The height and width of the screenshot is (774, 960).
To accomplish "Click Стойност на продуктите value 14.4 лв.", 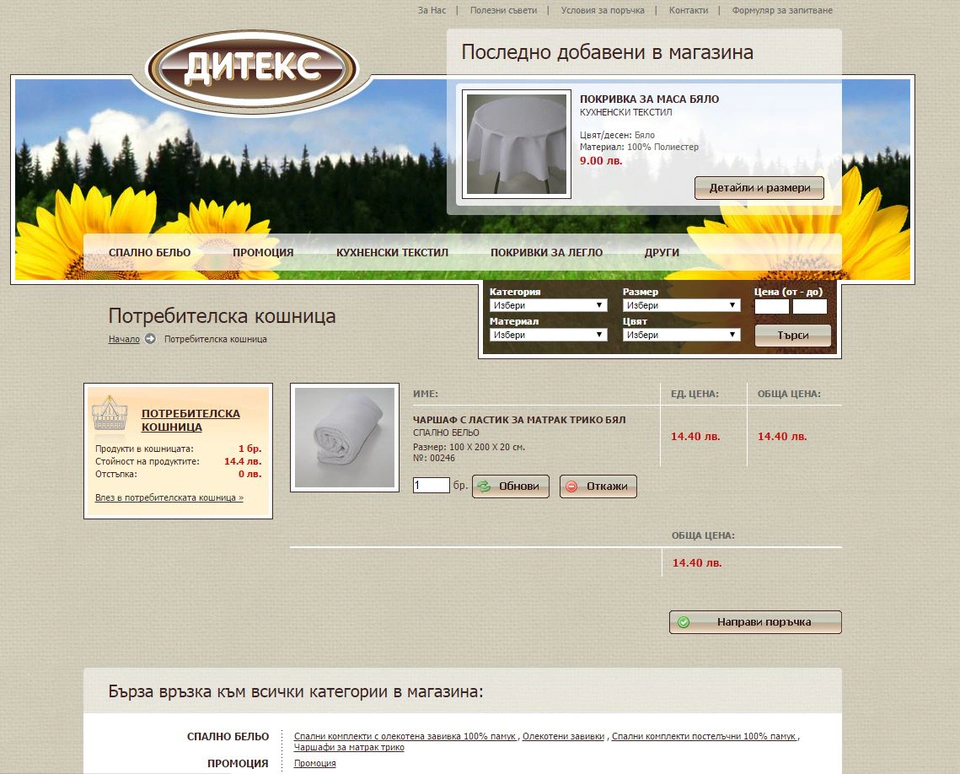I will pos(242,462).
